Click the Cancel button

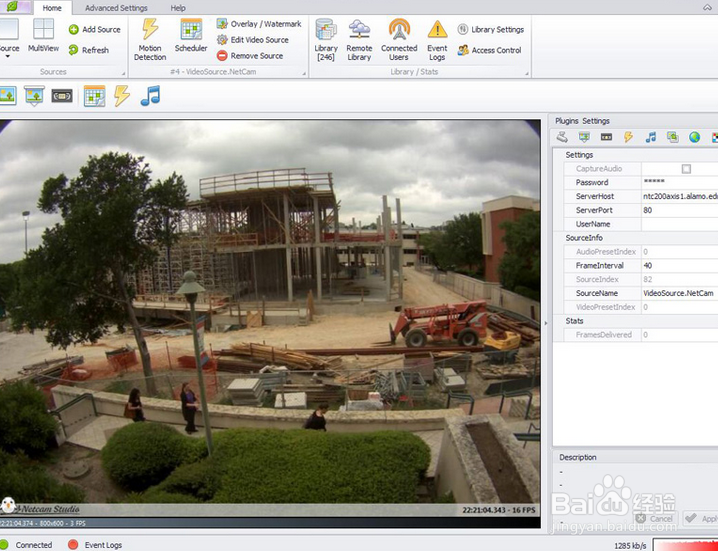(x=656, y=518)
